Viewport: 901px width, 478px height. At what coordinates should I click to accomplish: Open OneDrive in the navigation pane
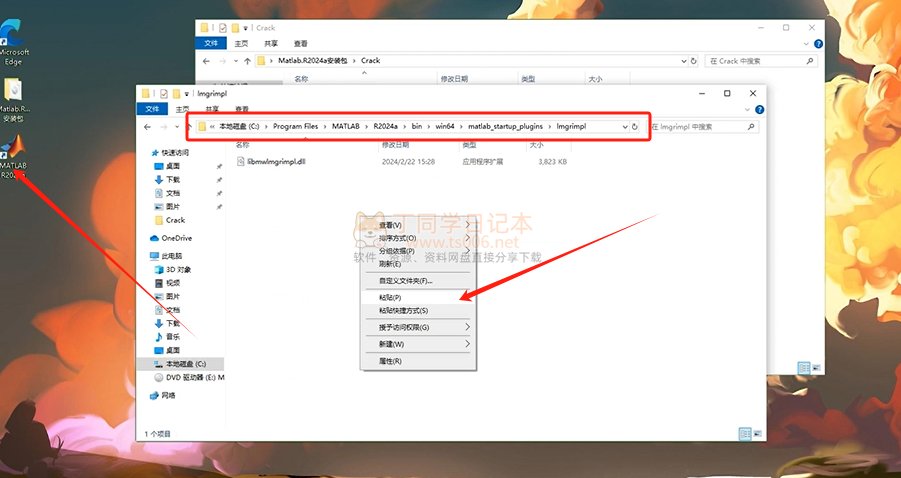[x=176, y=238]
